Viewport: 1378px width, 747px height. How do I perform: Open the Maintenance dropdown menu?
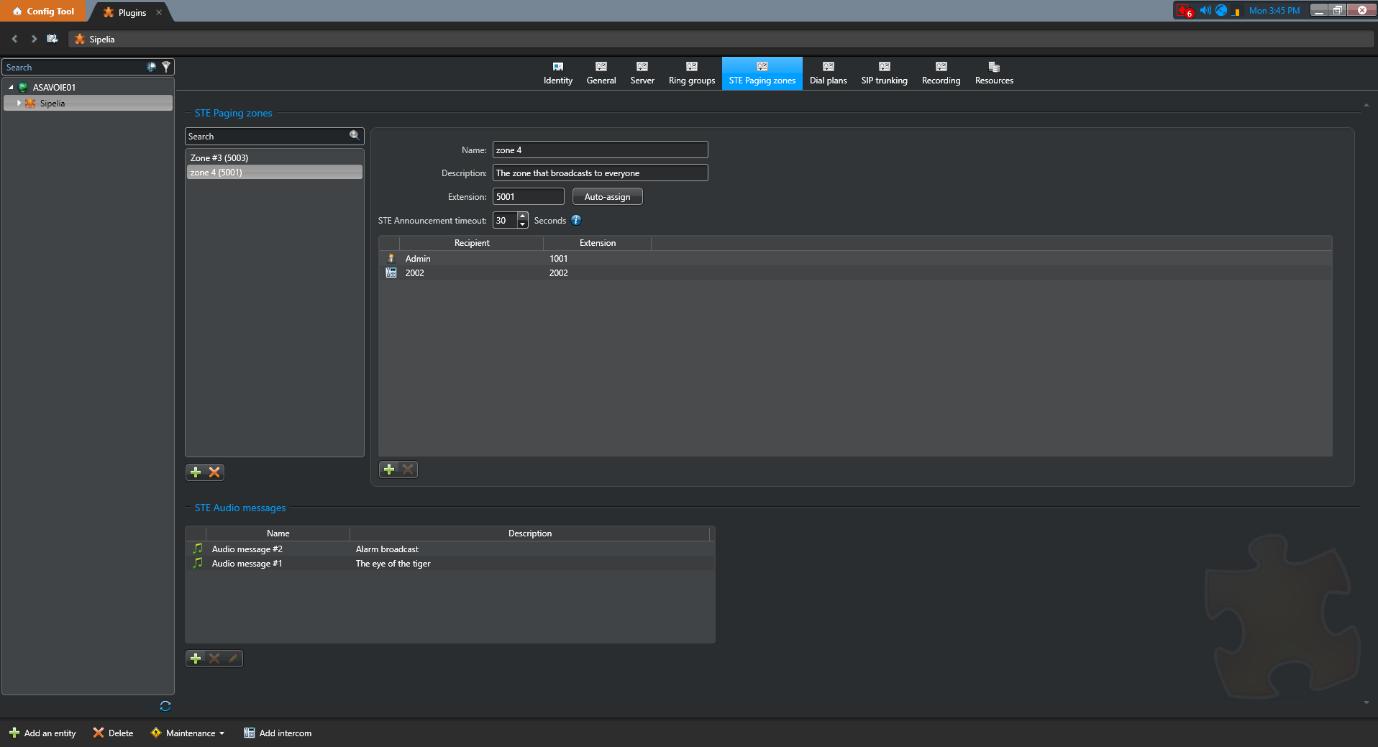pos(188,733)
